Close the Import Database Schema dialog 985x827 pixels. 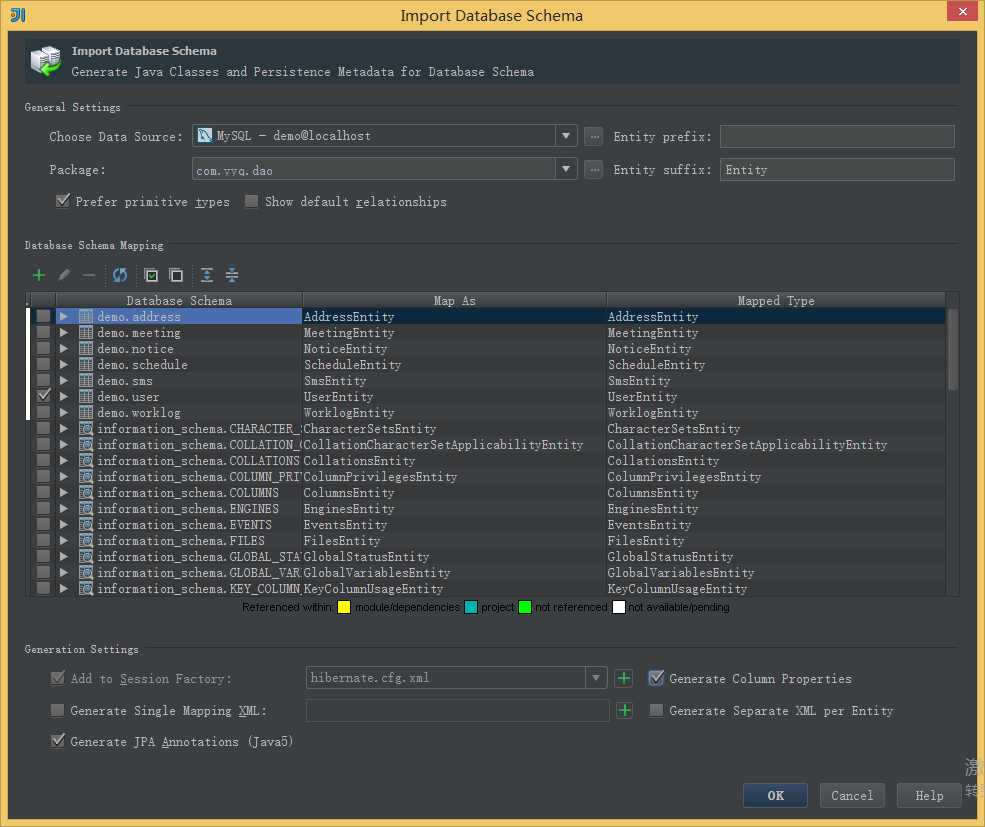pos(962,11)
